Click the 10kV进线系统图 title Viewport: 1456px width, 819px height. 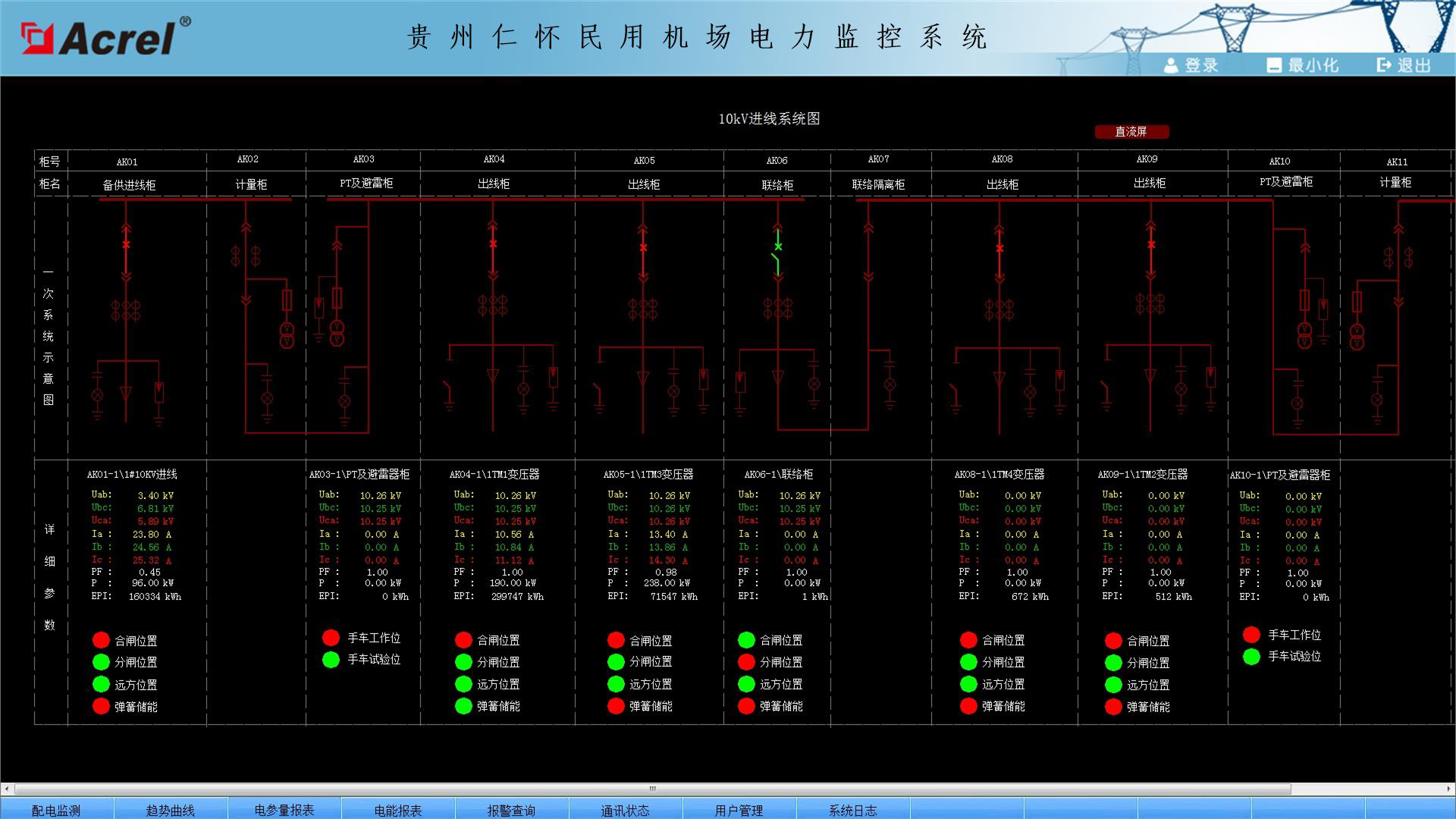pyautogui.click(x=769, y=118)
